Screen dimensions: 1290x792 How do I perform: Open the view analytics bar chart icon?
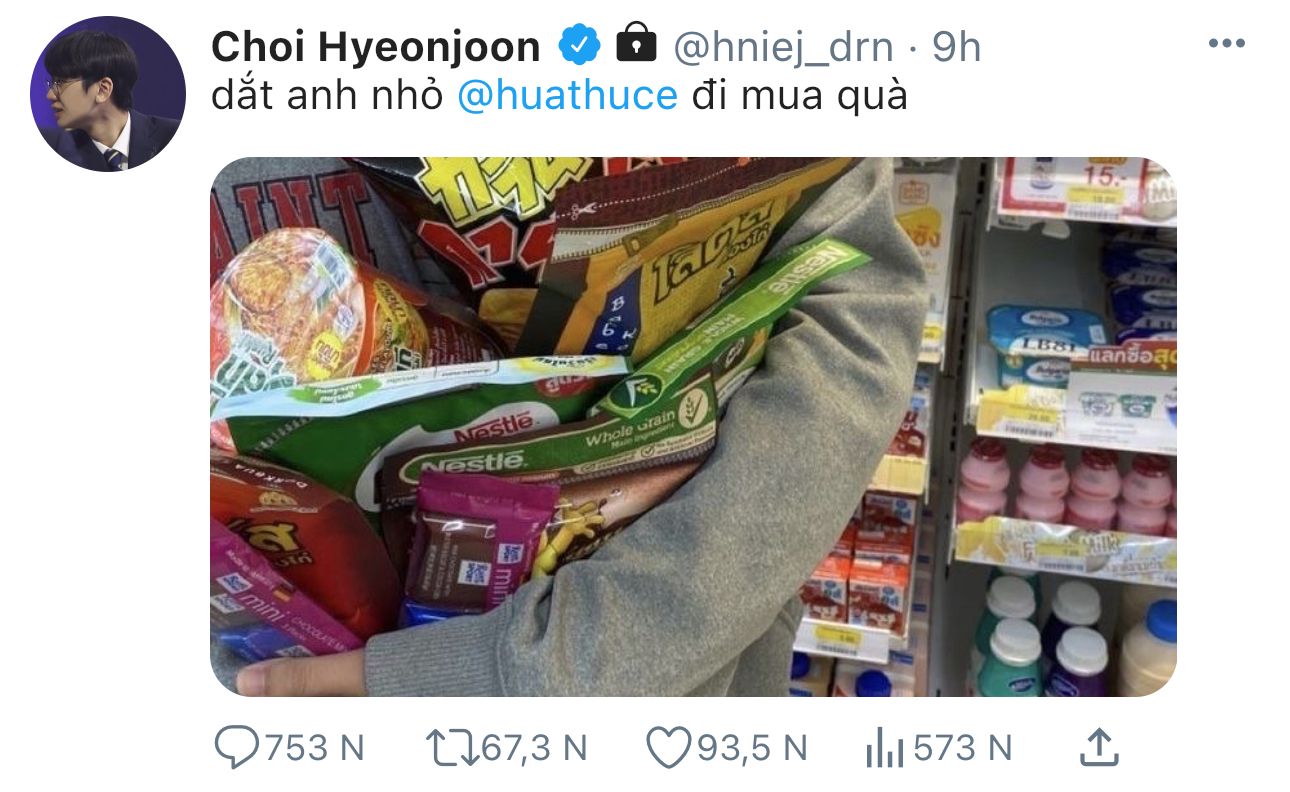pyautogui.click(x=885, y=747)
